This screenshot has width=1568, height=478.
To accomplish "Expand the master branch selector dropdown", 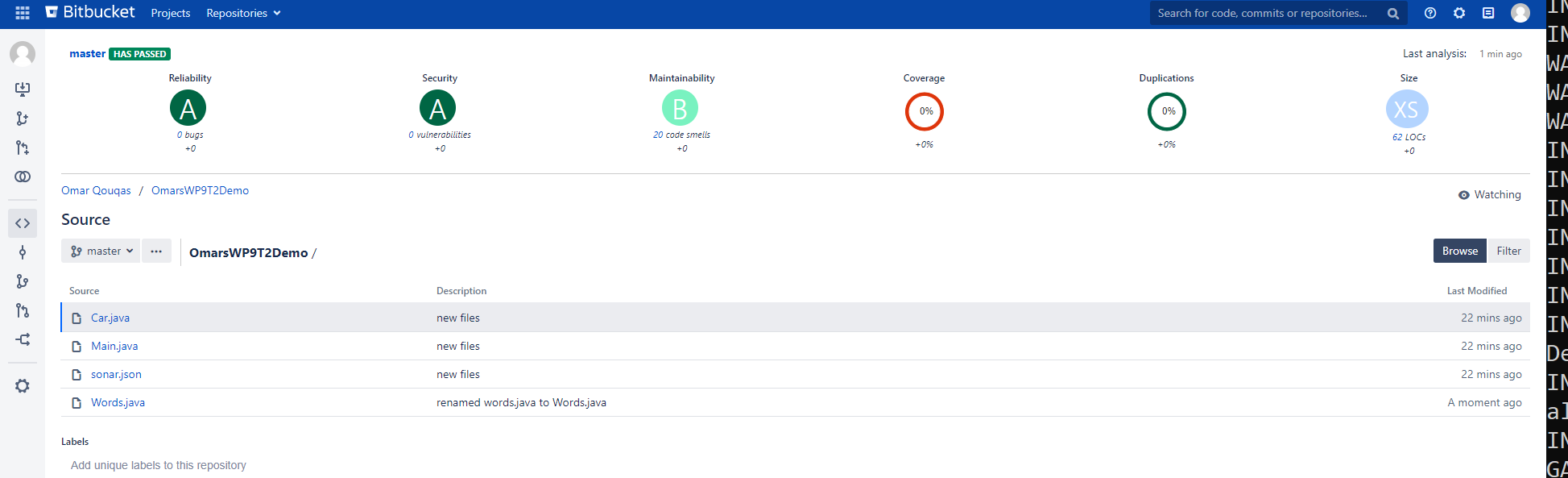I will pyautogui.click(x=101, y=251).
